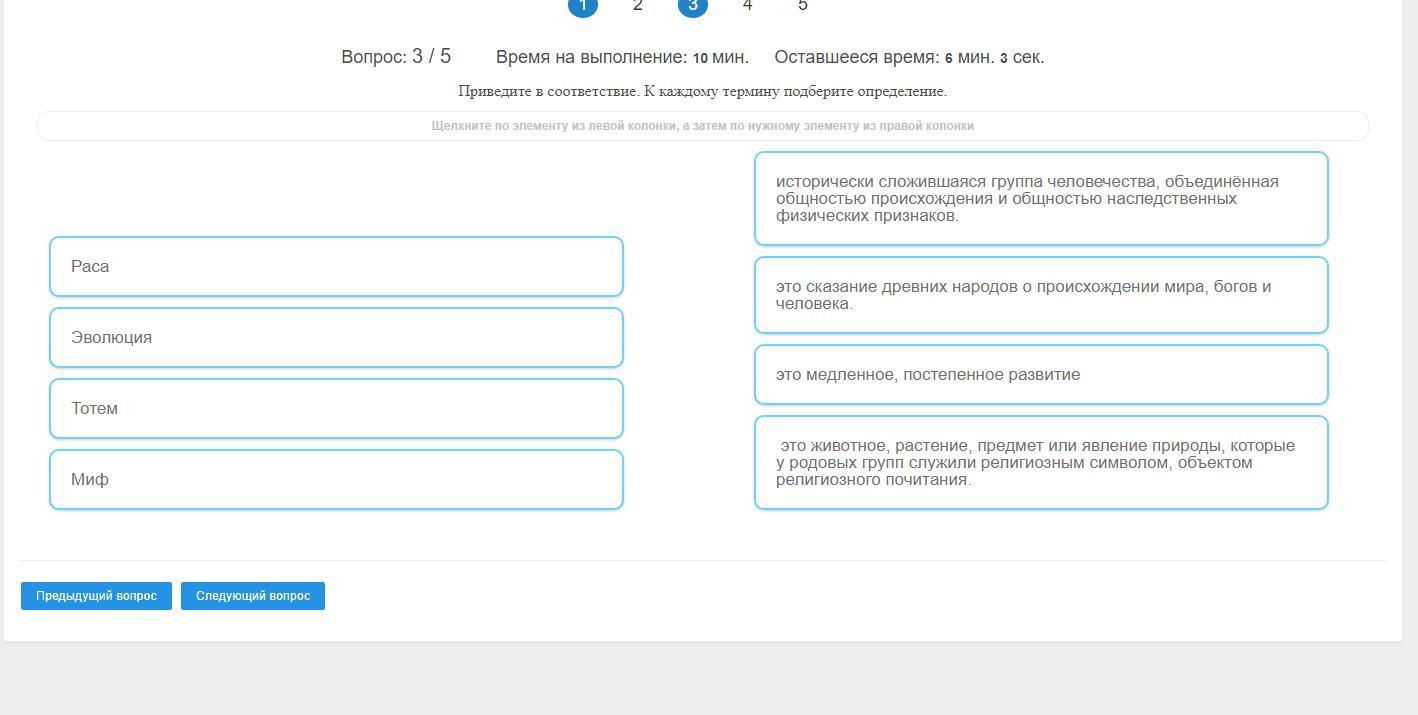
Task: Select the definition about 'животное, растение, предмет'
Action: (x=1041, y=463)
